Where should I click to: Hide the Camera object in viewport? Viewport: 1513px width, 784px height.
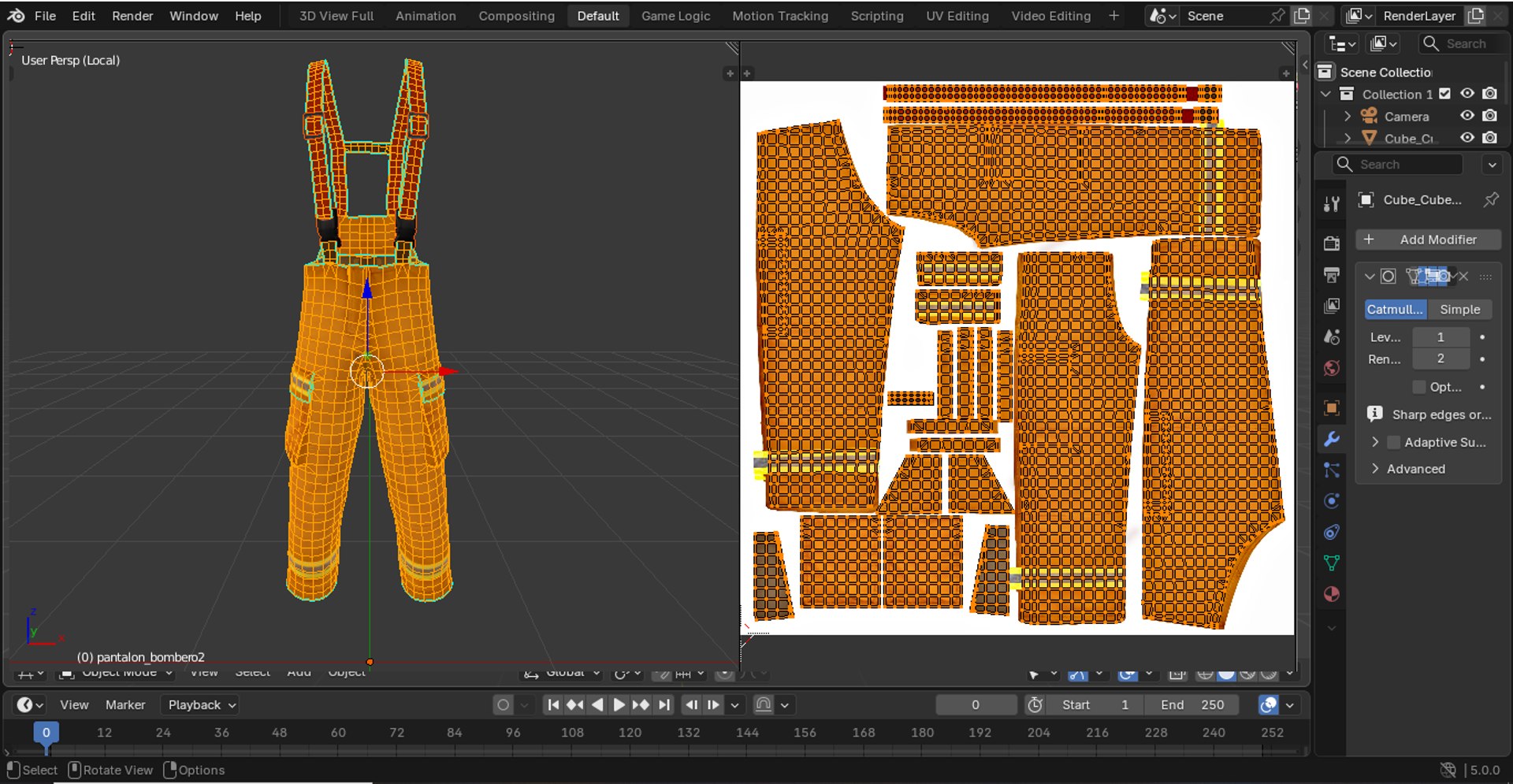point(1467,116)
